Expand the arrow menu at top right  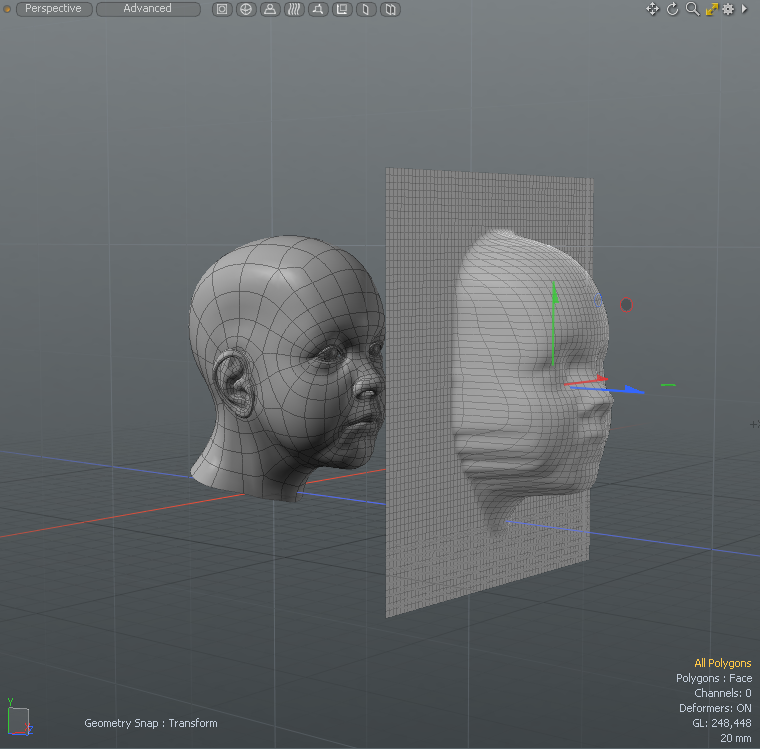[745, 9]
